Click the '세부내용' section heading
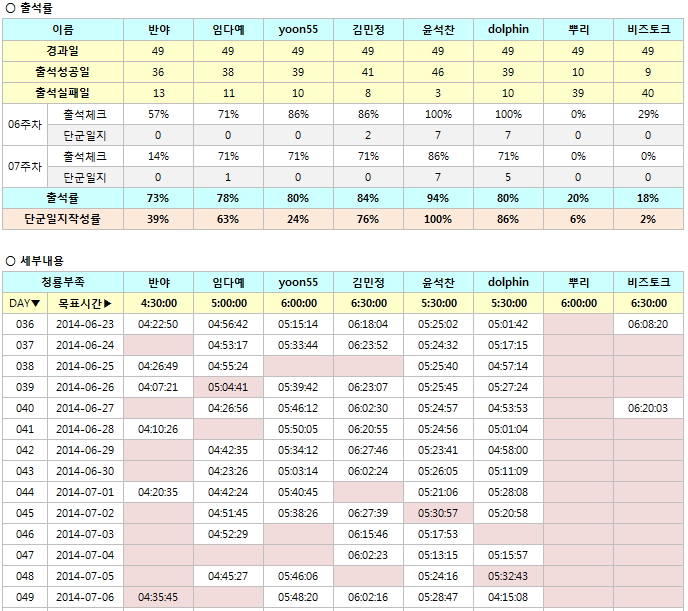The width and height of the screenshot is (688, 611). point(42,261)
